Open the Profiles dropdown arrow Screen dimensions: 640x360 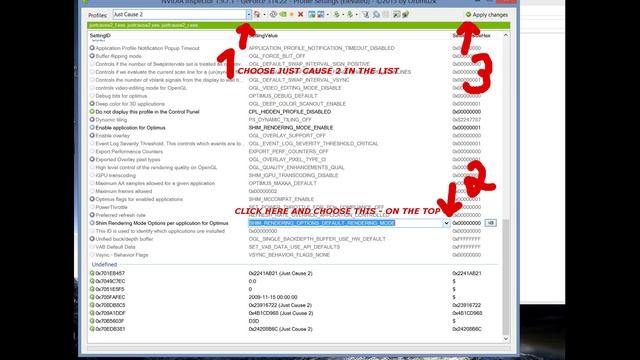coord(249,15)
